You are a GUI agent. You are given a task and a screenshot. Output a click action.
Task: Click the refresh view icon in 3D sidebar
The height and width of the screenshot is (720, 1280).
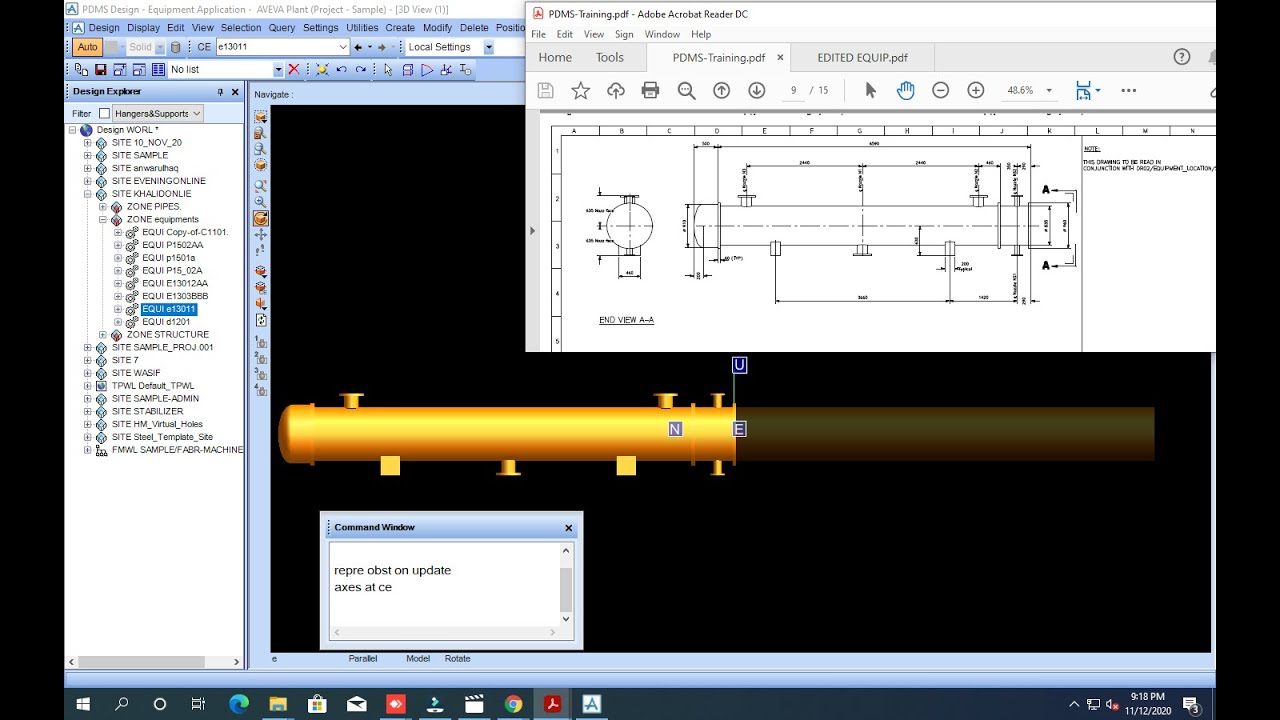(261, 321)
